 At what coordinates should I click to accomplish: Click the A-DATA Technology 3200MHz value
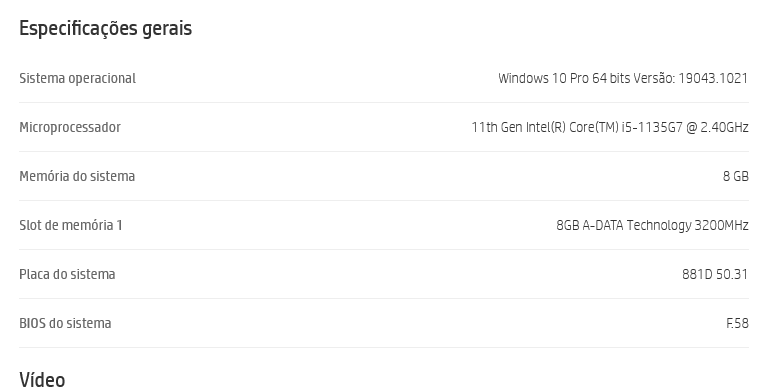(652, 225)
